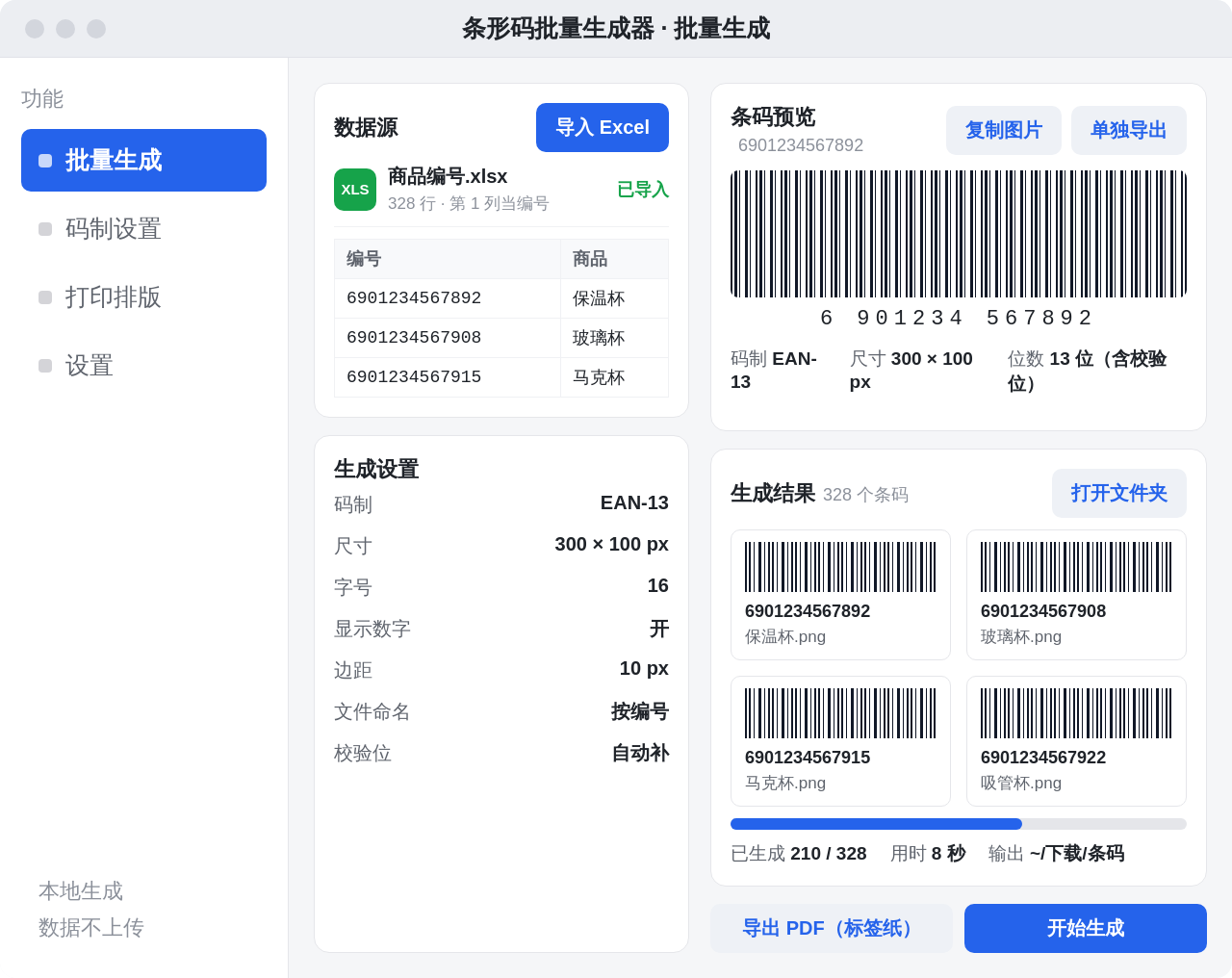Click the preview subtitle 6901234567892

pyautogui.click(x=801, y=145)
